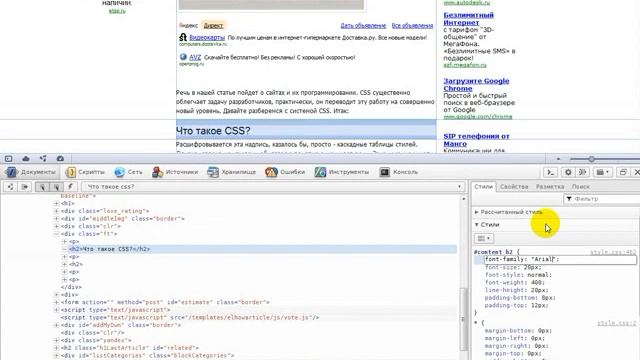
Task: Toggle the command line console icon
Action: tap(551, 172)
